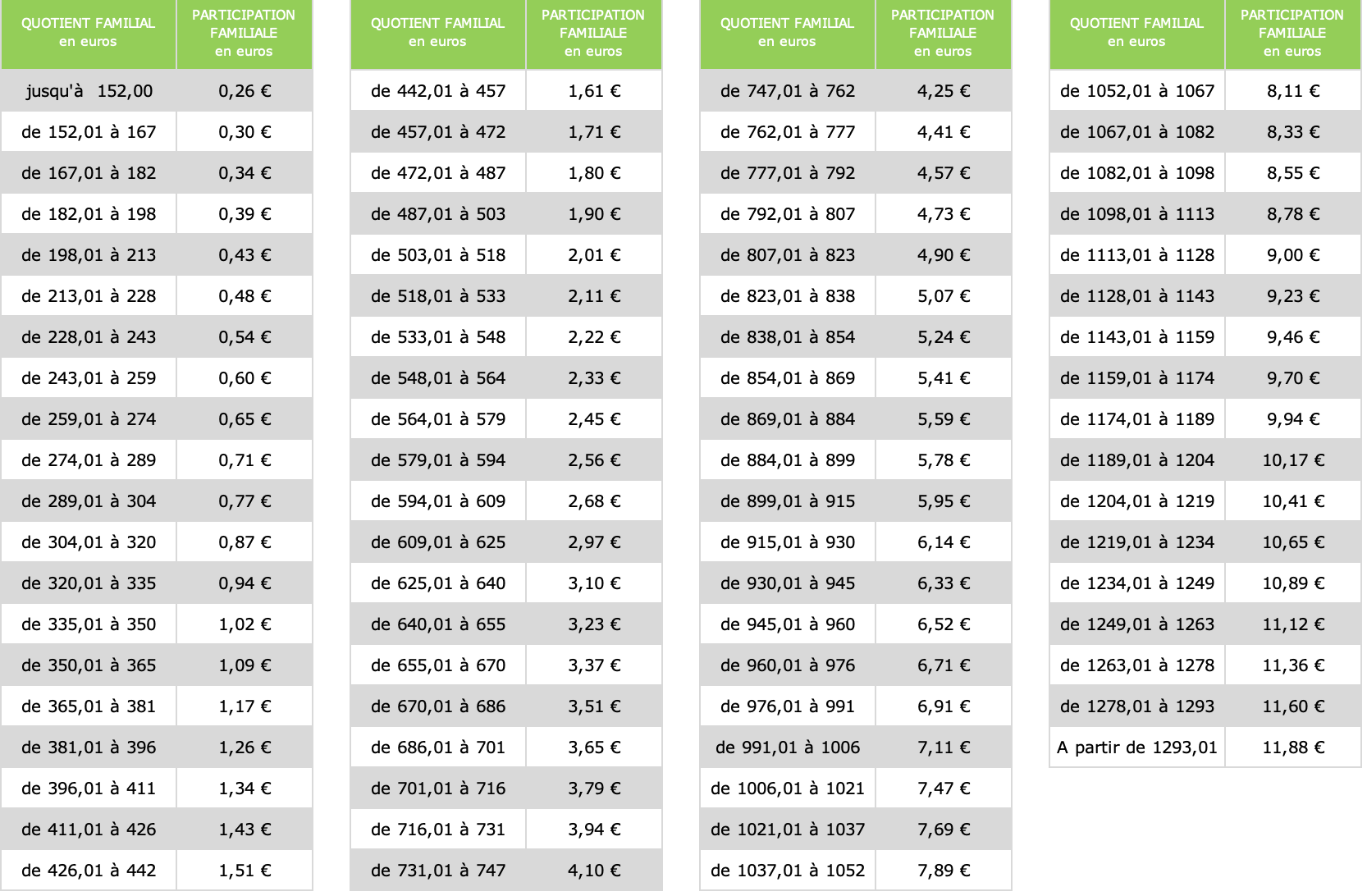Select the 'A partir de 1293,01' cell
Viewport: 1367px width, 896px height.
(1137, 747)
